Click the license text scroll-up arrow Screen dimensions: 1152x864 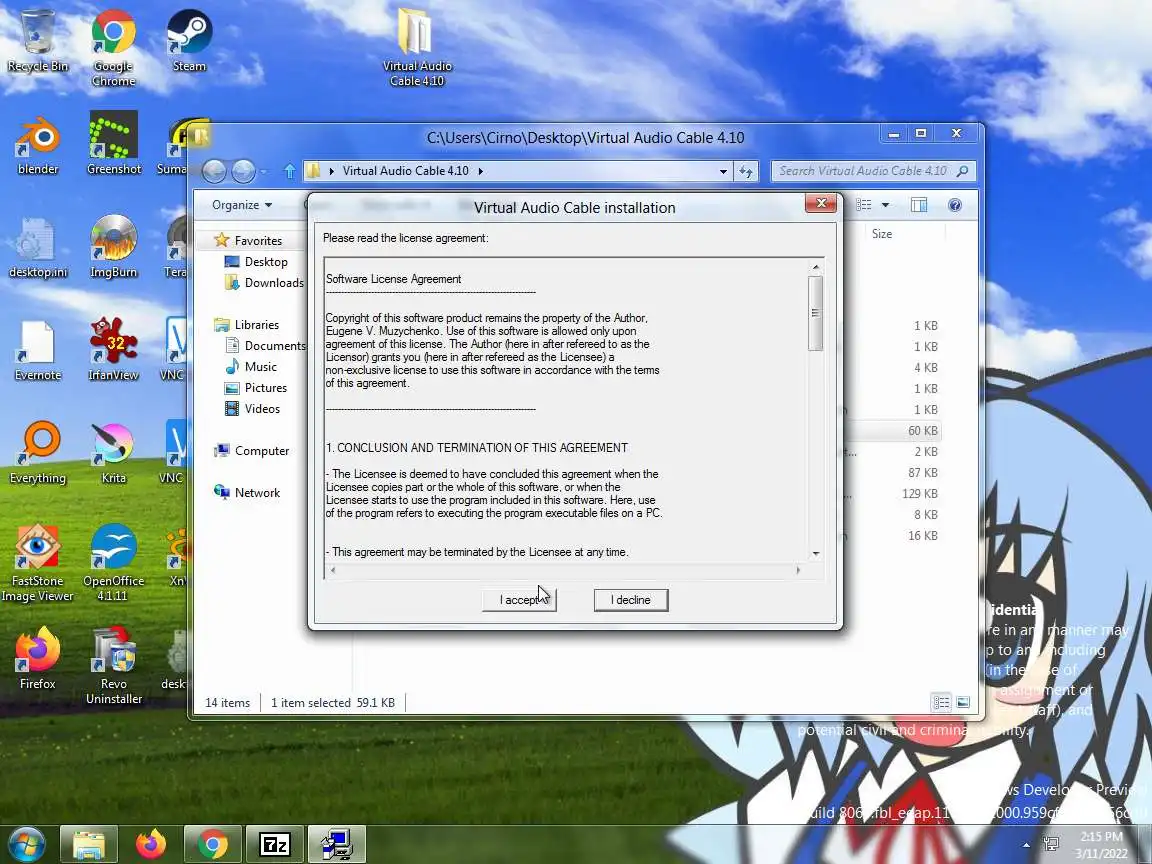[816, 267]
